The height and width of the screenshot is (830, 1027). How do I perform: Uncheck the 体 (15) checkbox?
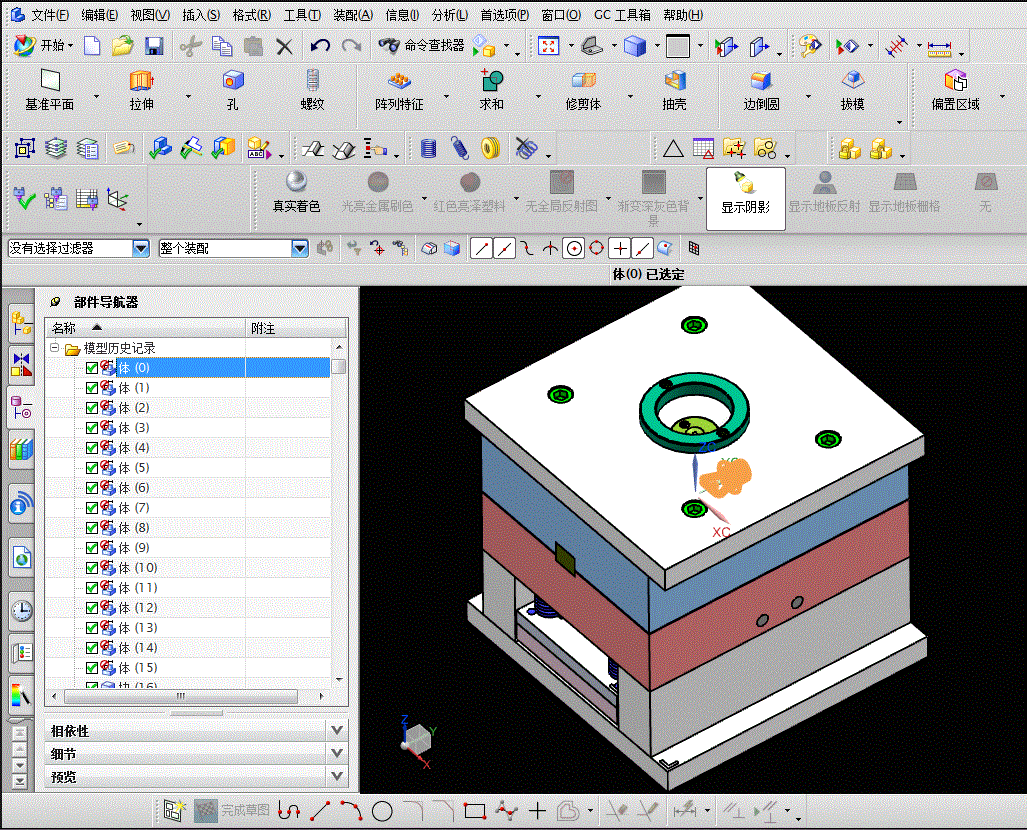92,668
